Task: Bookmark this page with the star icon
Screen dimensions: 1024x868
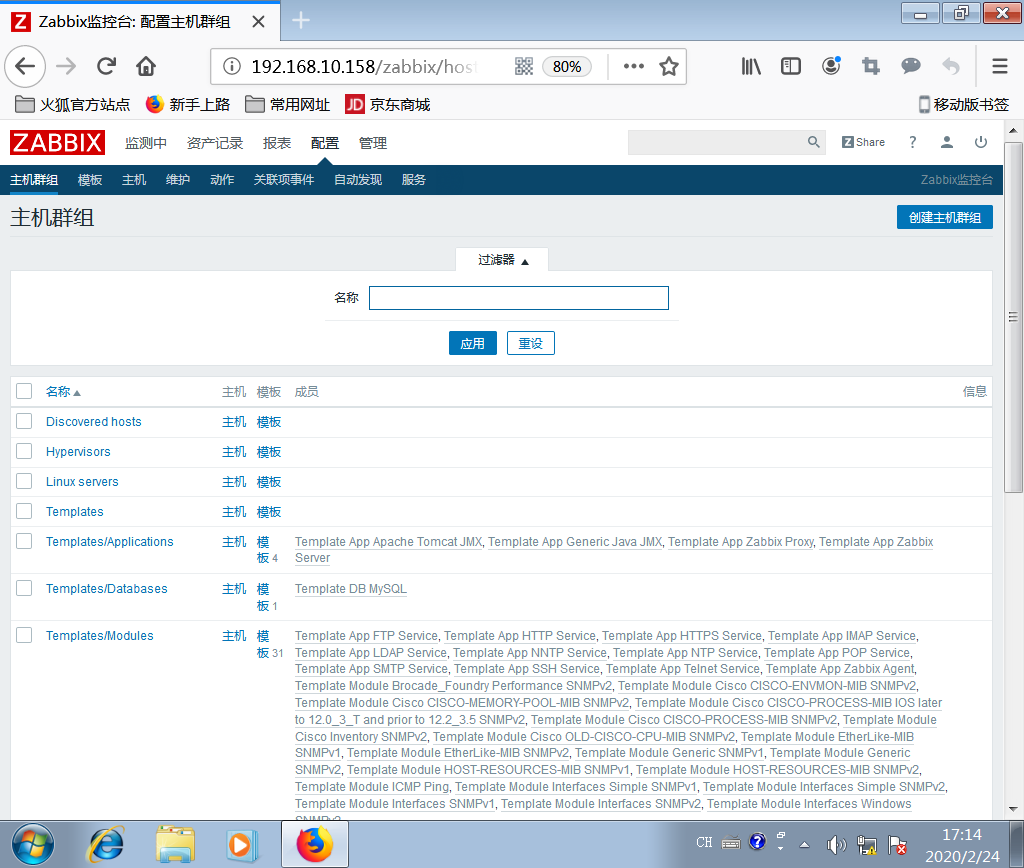Action: click(x=669, y=66)
